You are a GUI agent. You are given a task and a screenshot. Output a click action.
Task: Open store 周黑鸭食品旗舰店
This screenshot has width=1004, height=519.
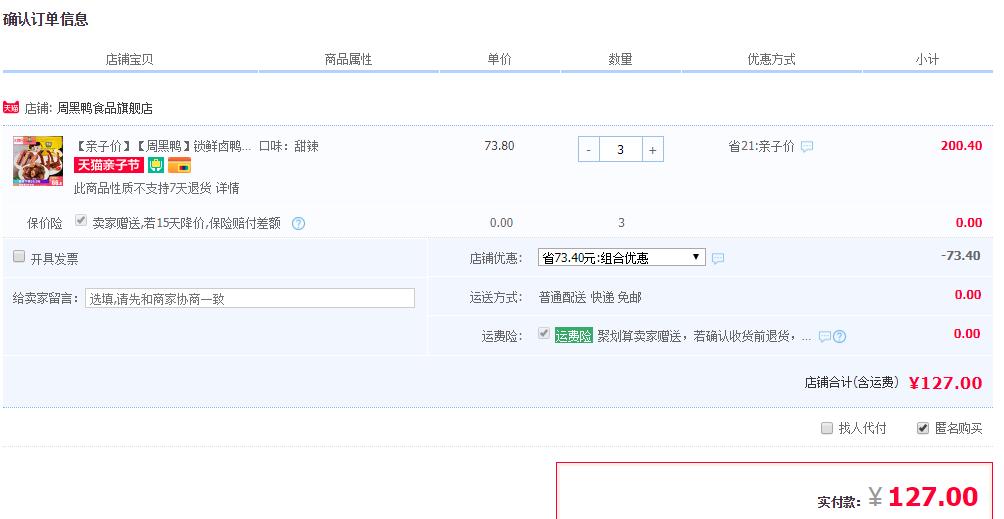pyautogui.click(x=104, y=108)
